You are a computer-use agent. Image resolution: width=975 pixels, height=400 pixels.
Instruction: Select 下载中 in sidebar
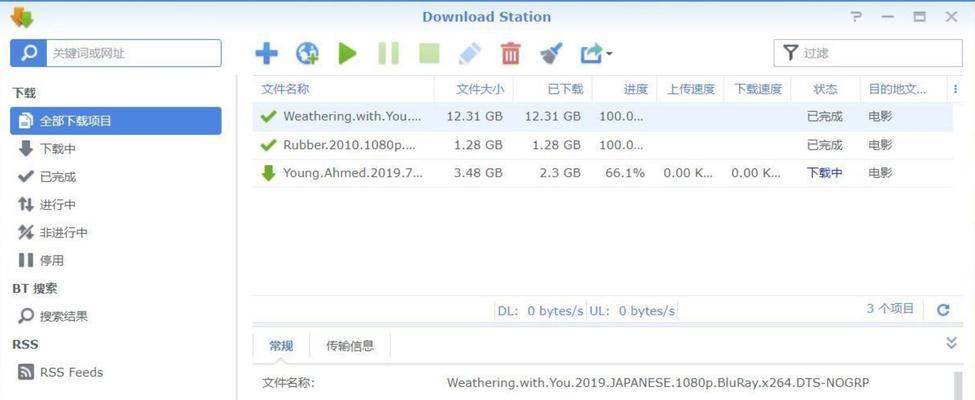point(116,149)
